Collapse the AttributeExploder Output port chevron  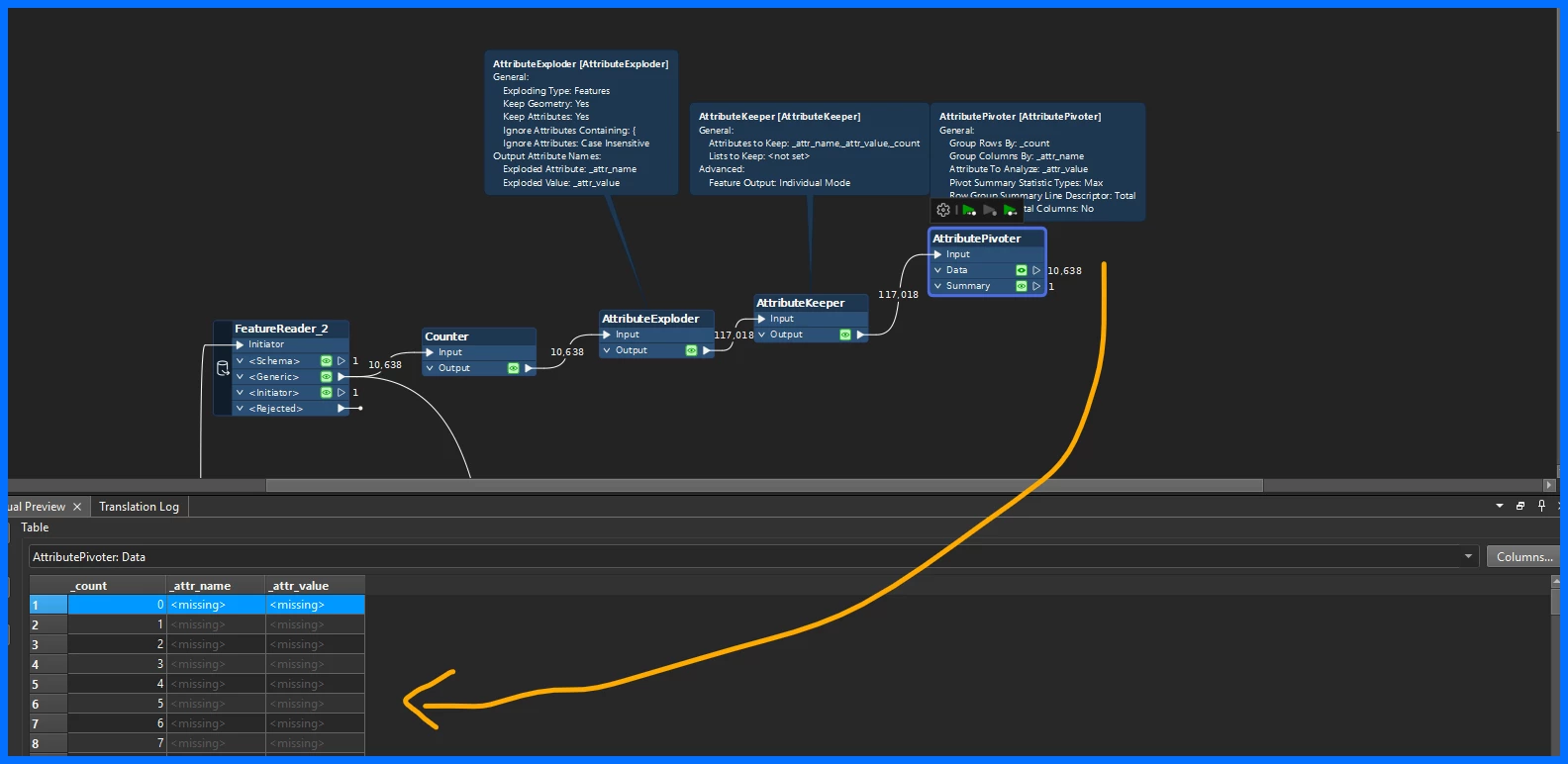[607, 350]
